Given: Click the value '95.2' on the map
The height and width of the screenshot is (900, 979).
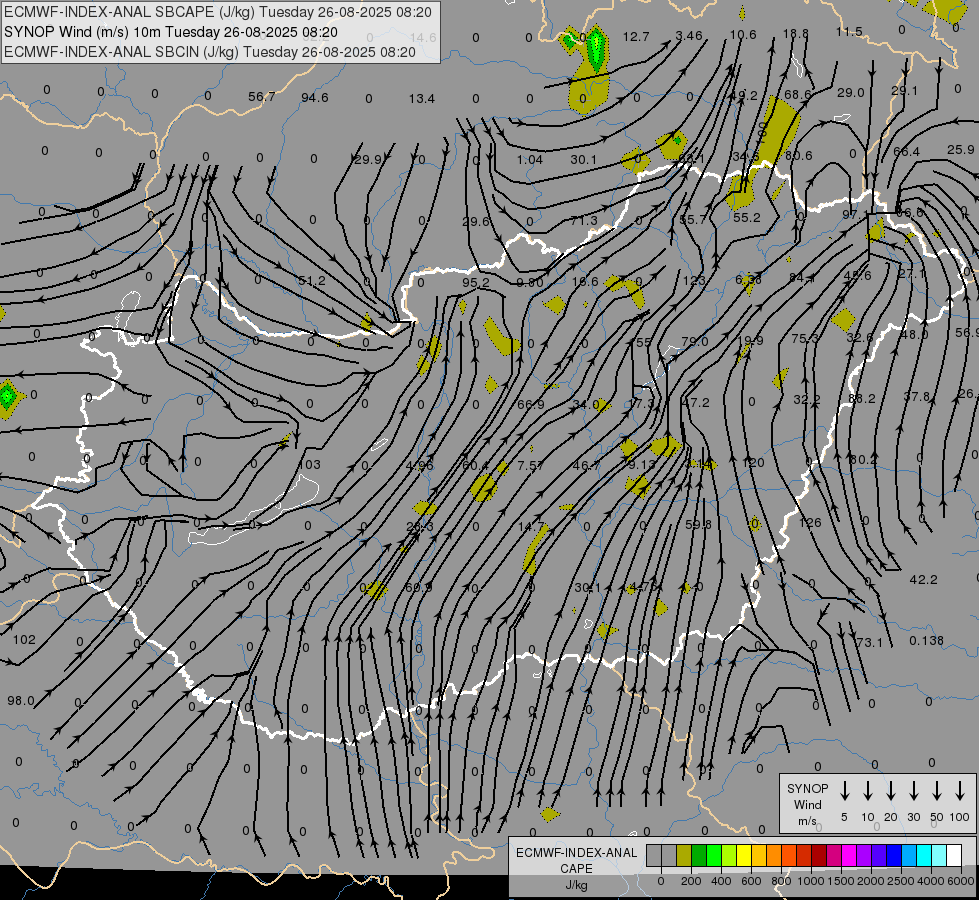Looking at the screenshot, I should pos(476,282).
